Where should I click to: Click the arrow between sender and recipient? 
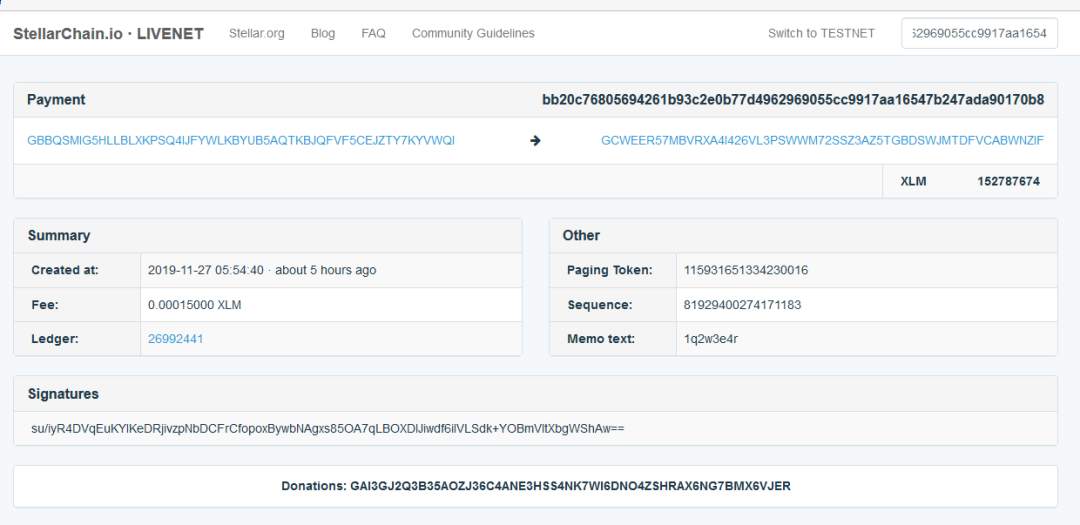click(x=535, y=141)
